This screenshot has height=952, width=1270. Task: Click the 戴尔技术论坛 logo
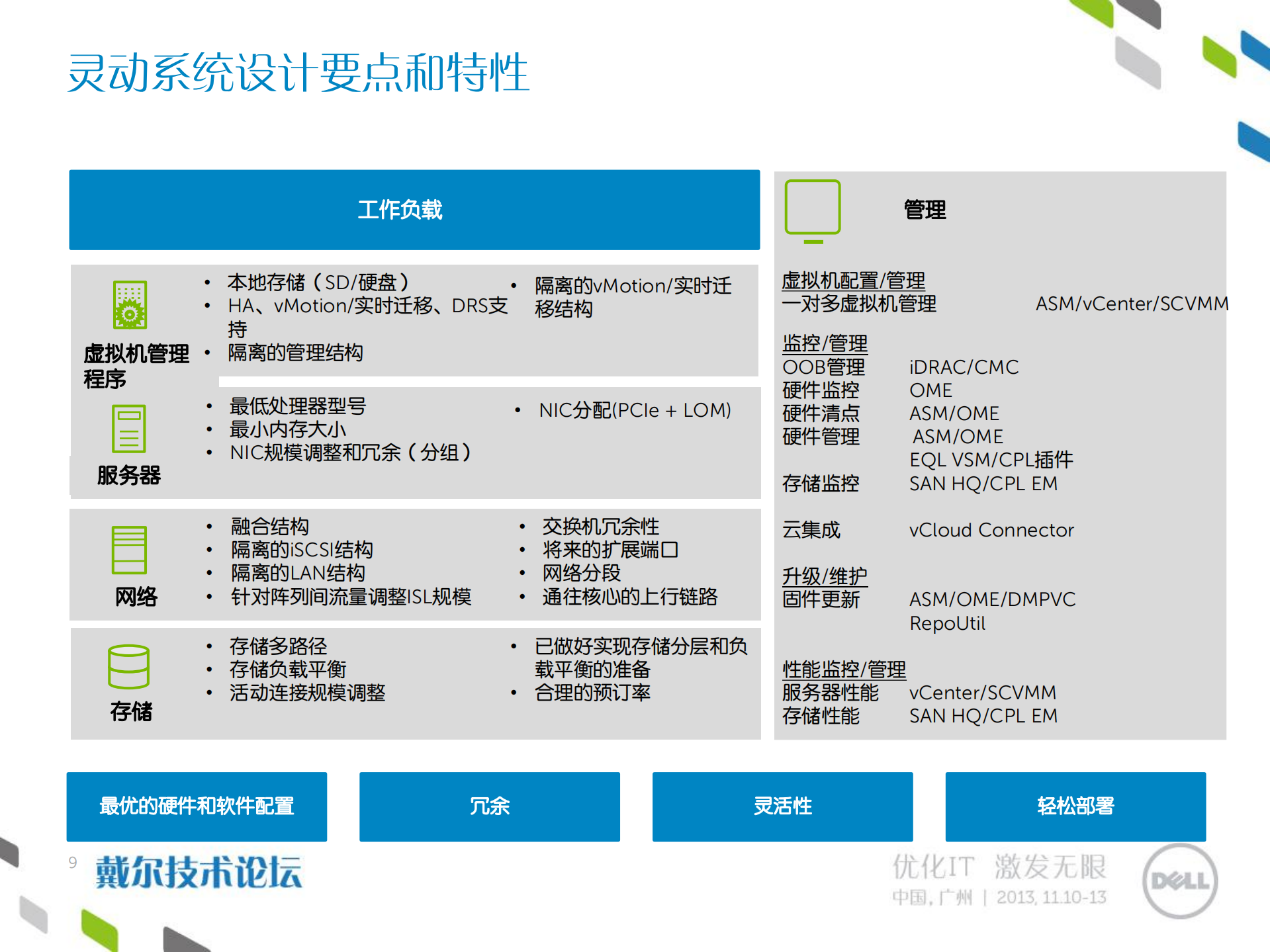(x=197, y=872)
